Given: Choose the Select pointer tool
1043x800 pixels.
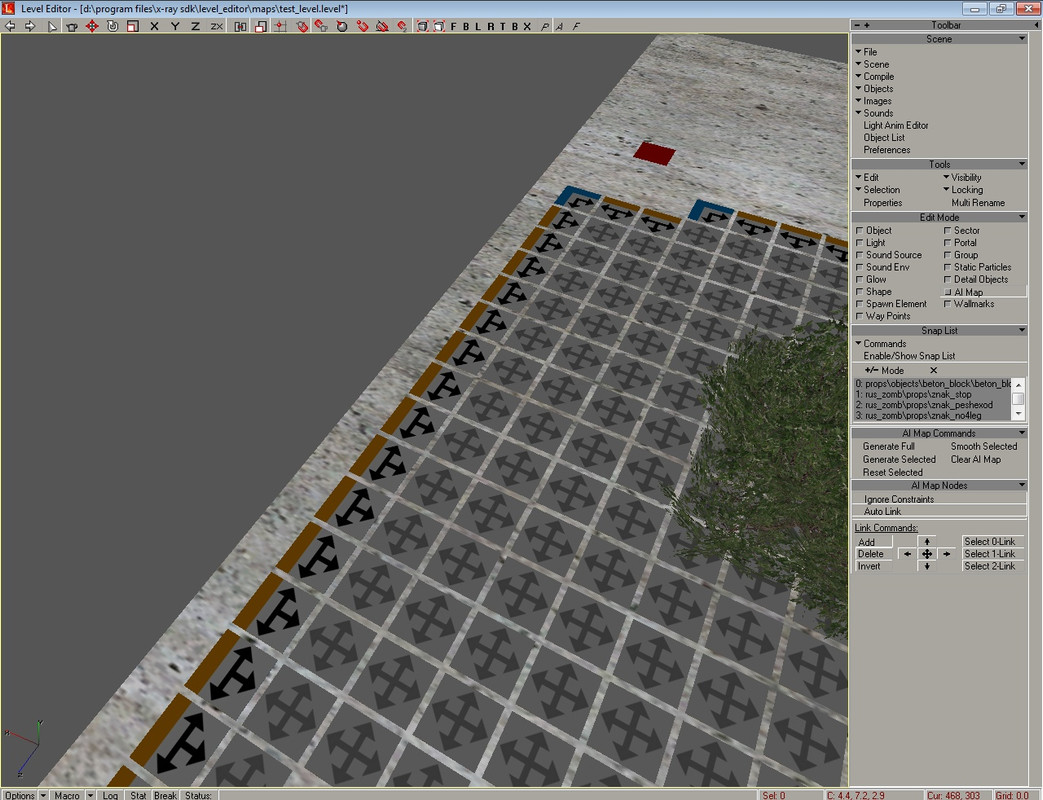Looking at the screenshot, I should (x=52, y=26).
